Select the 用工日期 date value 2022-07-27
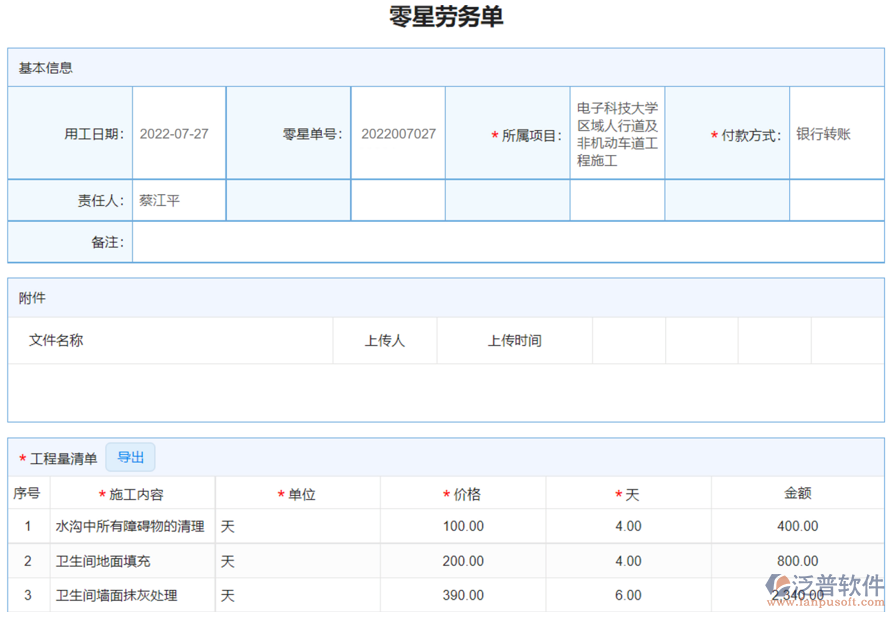The height and width of the screenshot is (618, 895). tap(178, 132)
